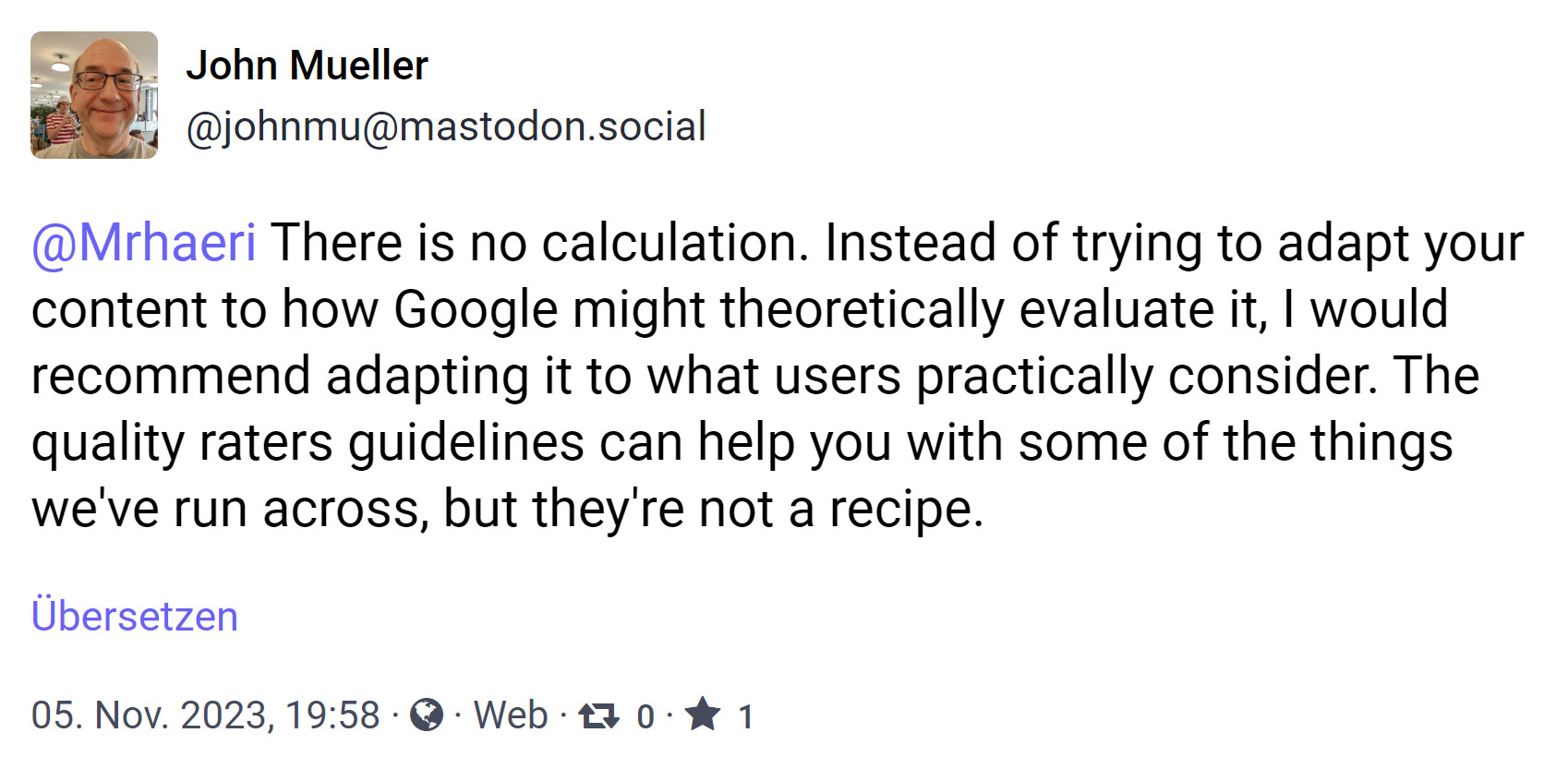Click the Übersetzen translate link
The image size is (1568, 769).
tap(135, 616)
